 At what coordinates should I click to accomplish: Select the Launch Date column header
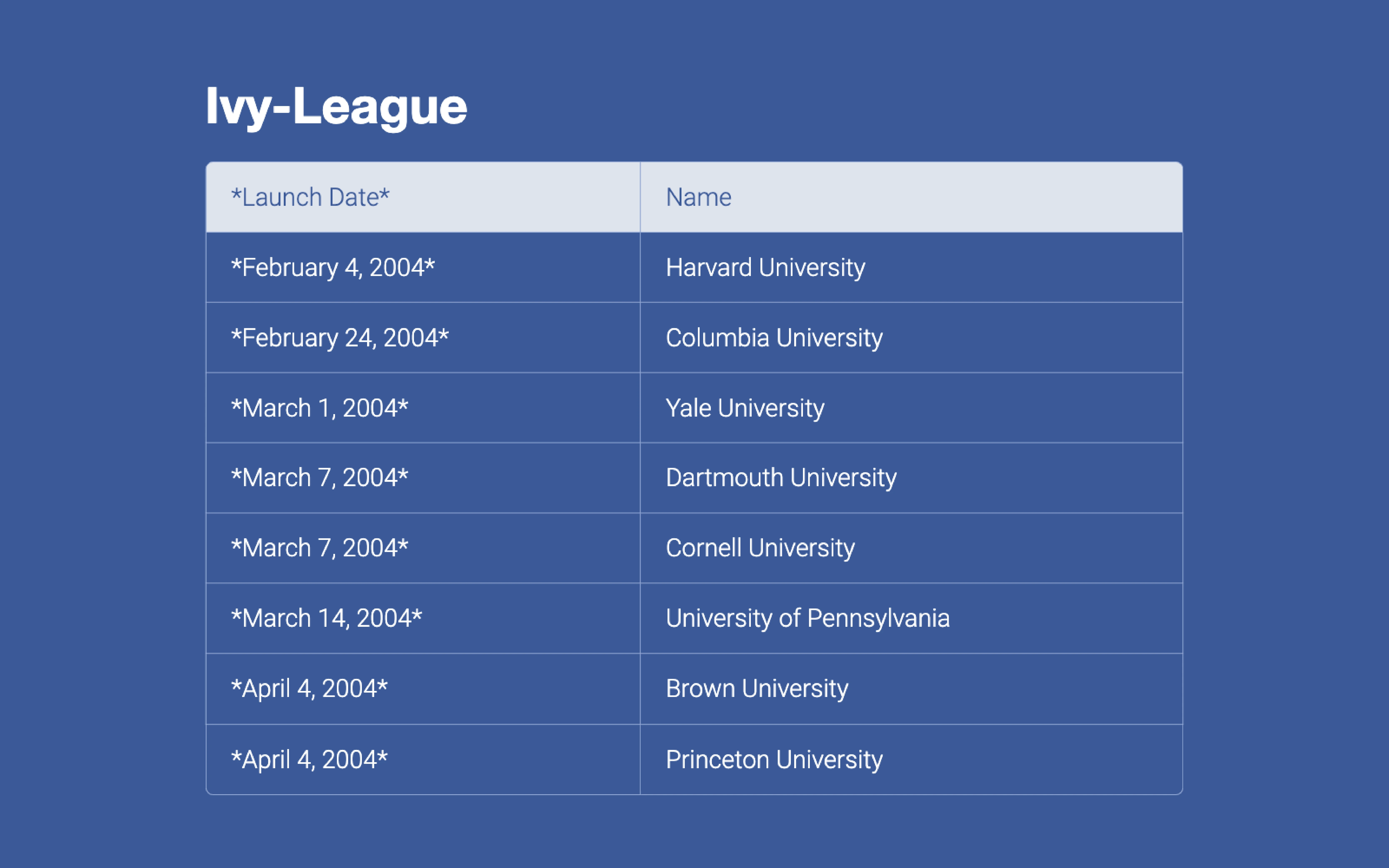(x=310, y=197)
